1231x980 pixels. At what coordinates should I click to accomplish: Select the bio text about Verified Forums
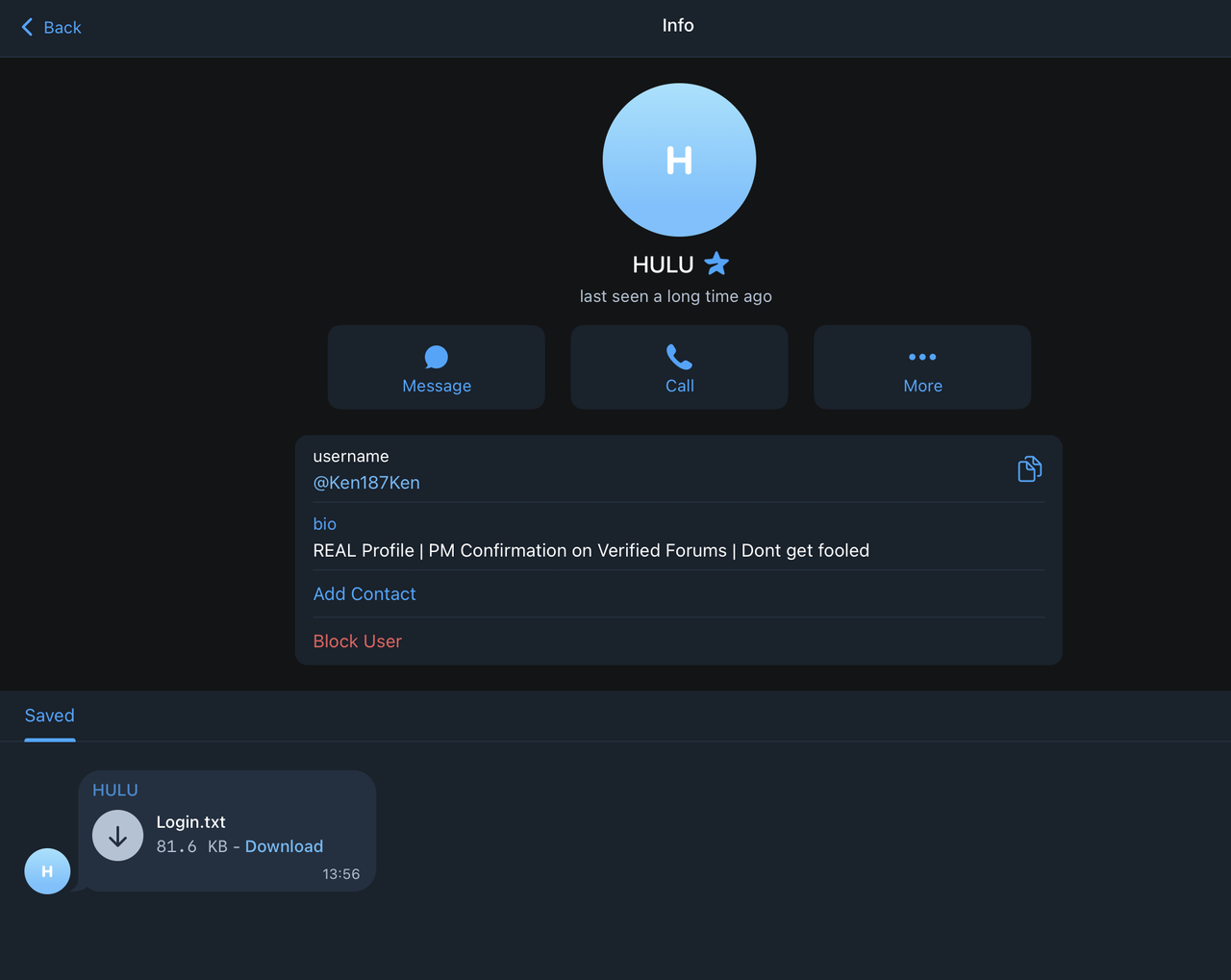(591, 550)
